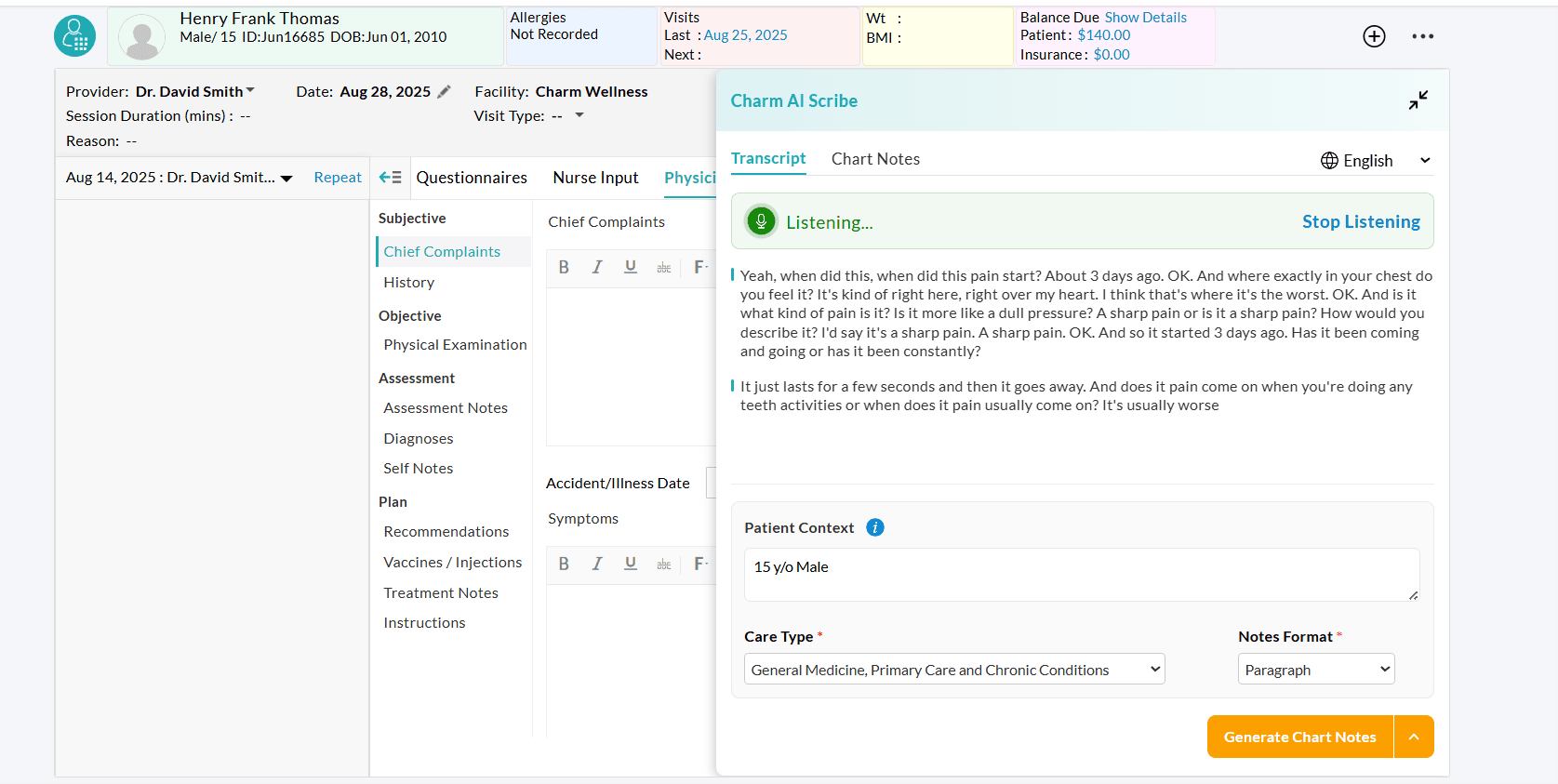
Task: Go to Physical Examination section
Action: [455, 345]
